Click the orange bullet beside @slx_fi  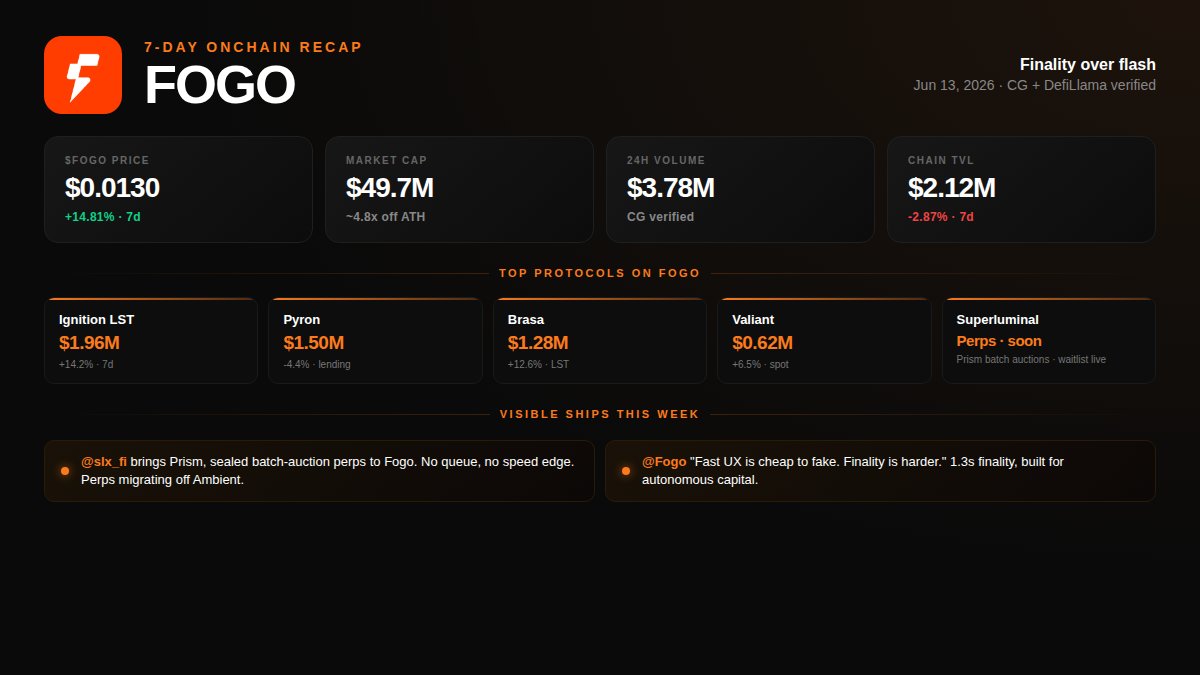tap(65, 470)
